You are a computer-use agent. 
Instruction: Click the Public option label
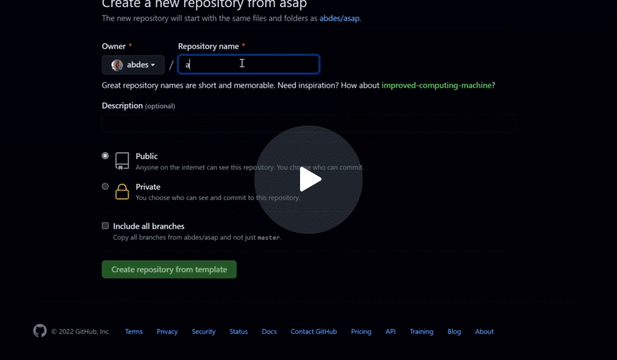pyautogui.click(x=146, y=156)
